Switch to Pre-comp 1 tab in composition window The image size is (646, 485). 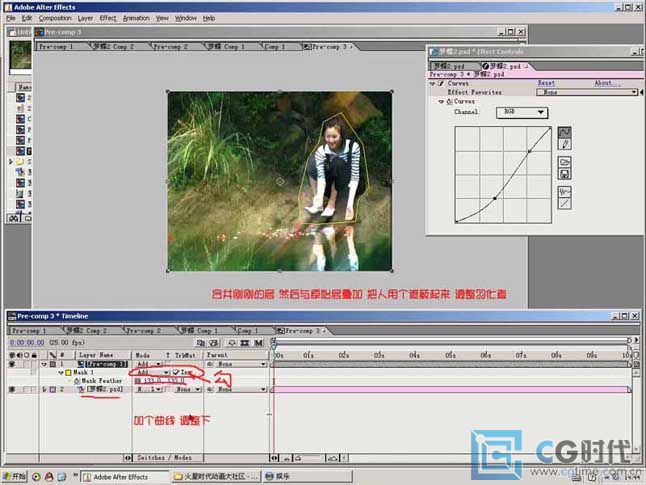tap(56, 47)
